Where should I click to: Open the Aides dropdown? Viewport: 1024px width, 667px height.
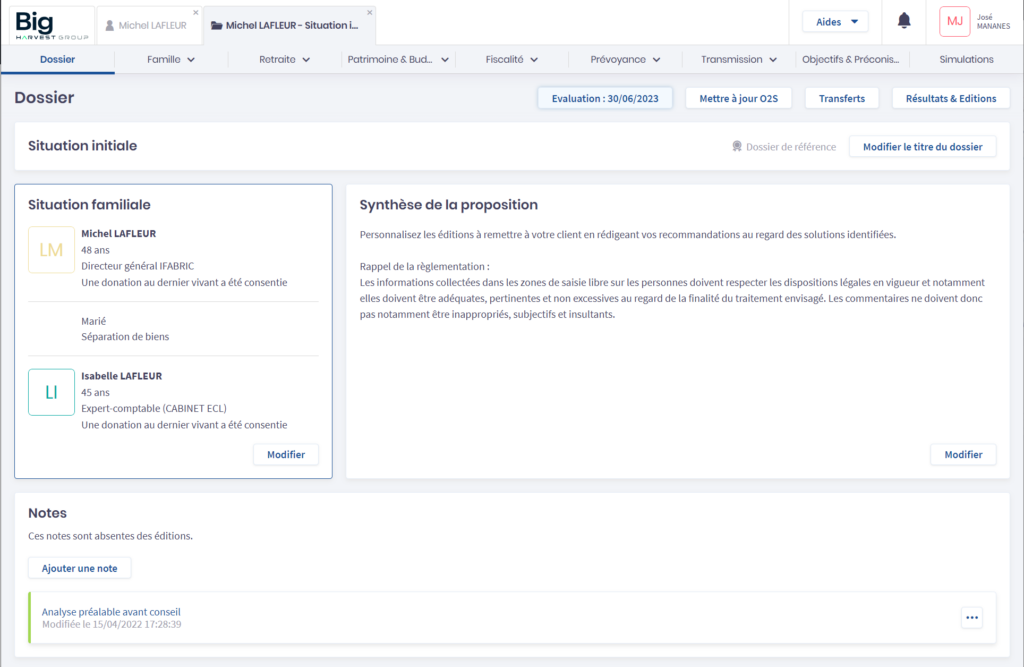coord(835,21)
